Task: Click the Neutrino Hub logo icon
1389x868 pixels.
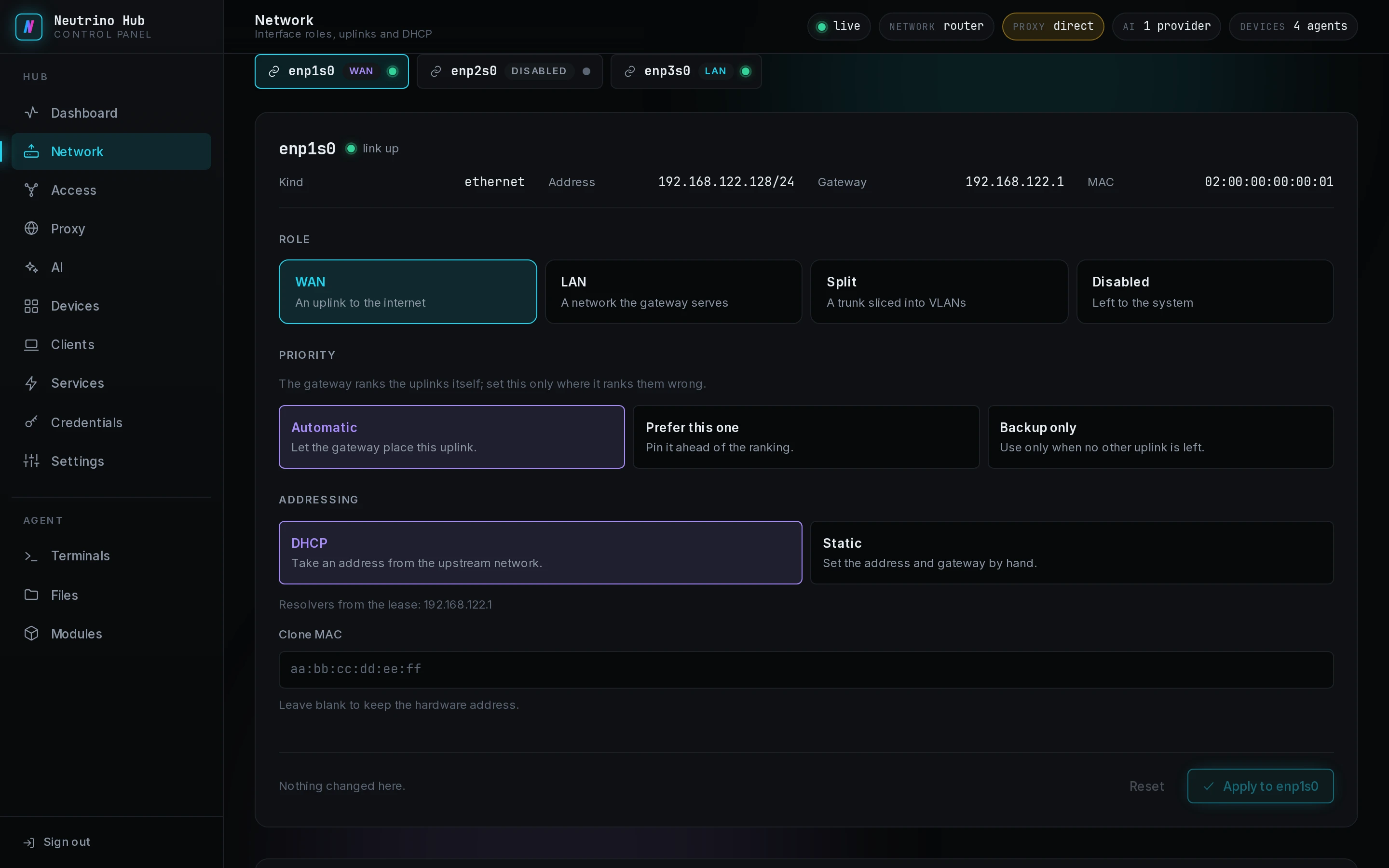Action: click(29, 27)
